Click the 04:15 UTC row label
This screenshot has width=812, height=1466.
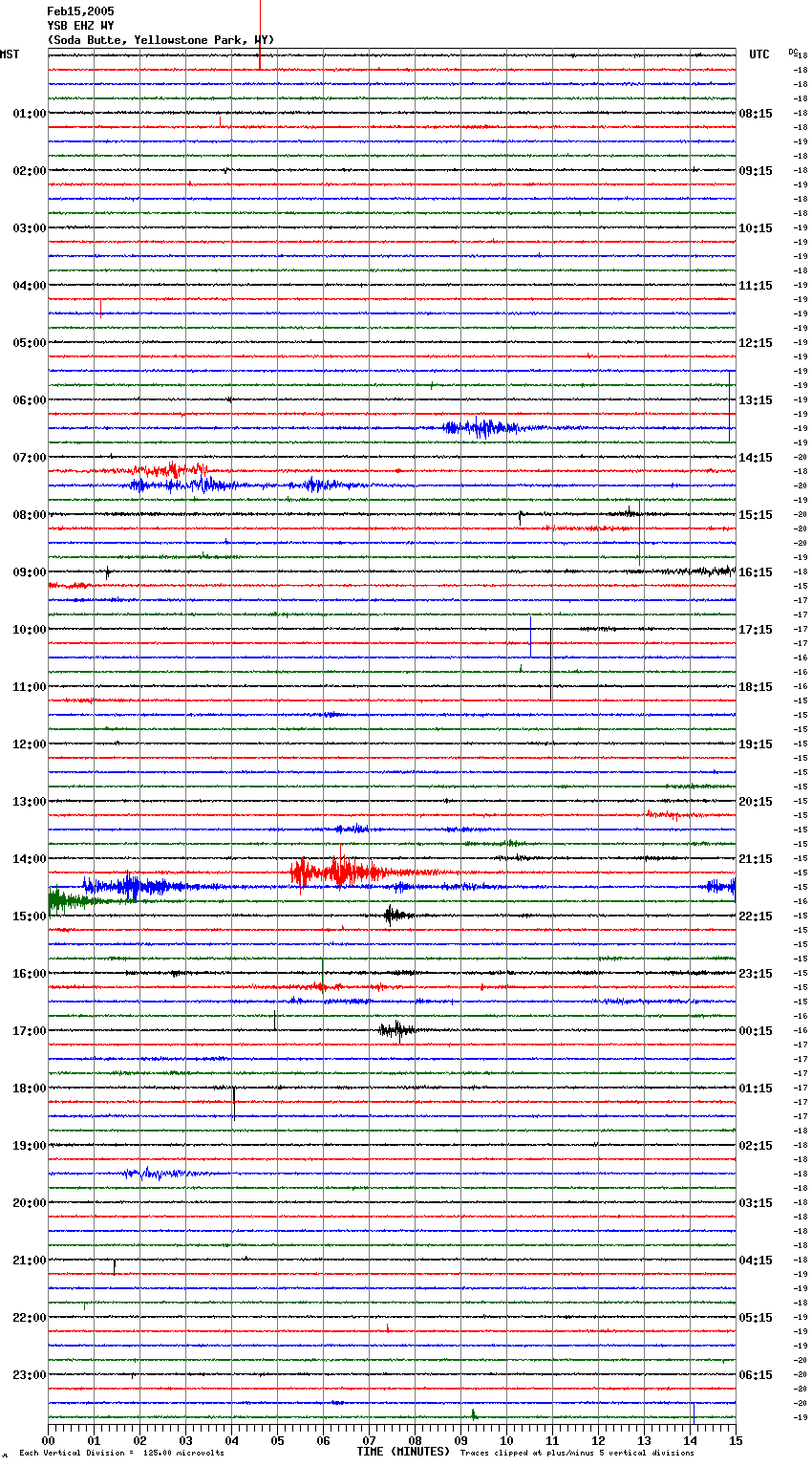click(756, 1261)
